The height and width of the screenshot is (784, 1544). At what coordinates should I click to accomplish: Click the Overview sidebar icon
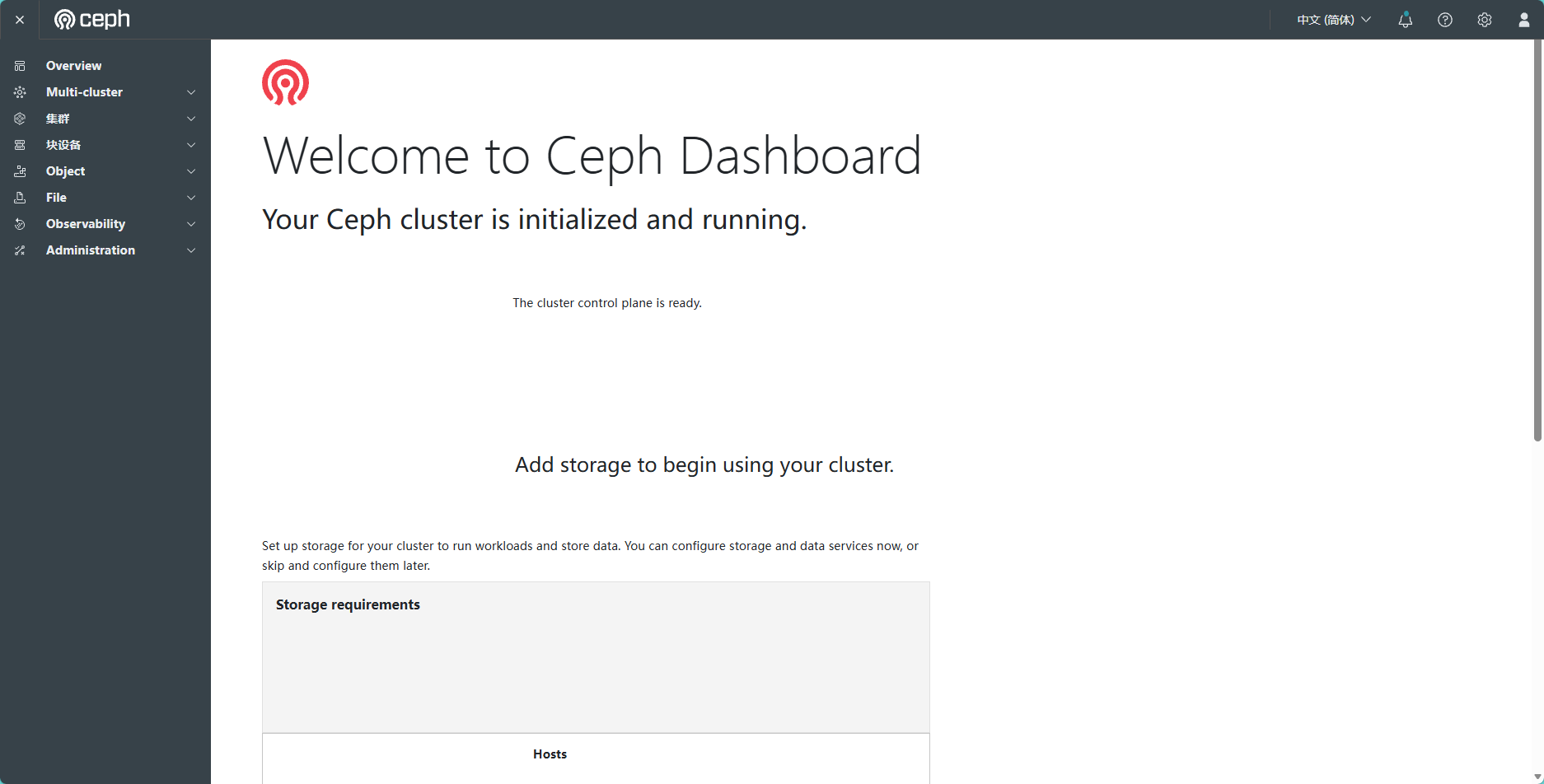coord(20,66)
